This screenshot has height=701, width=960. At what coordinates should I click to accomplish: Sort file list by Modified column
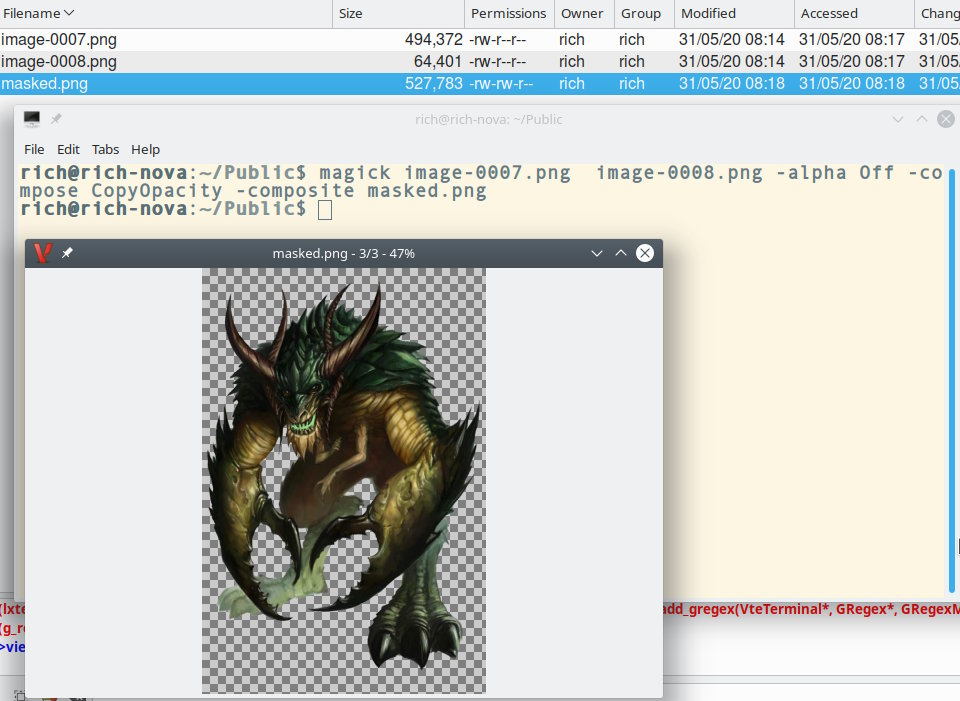tap(733, 13)
